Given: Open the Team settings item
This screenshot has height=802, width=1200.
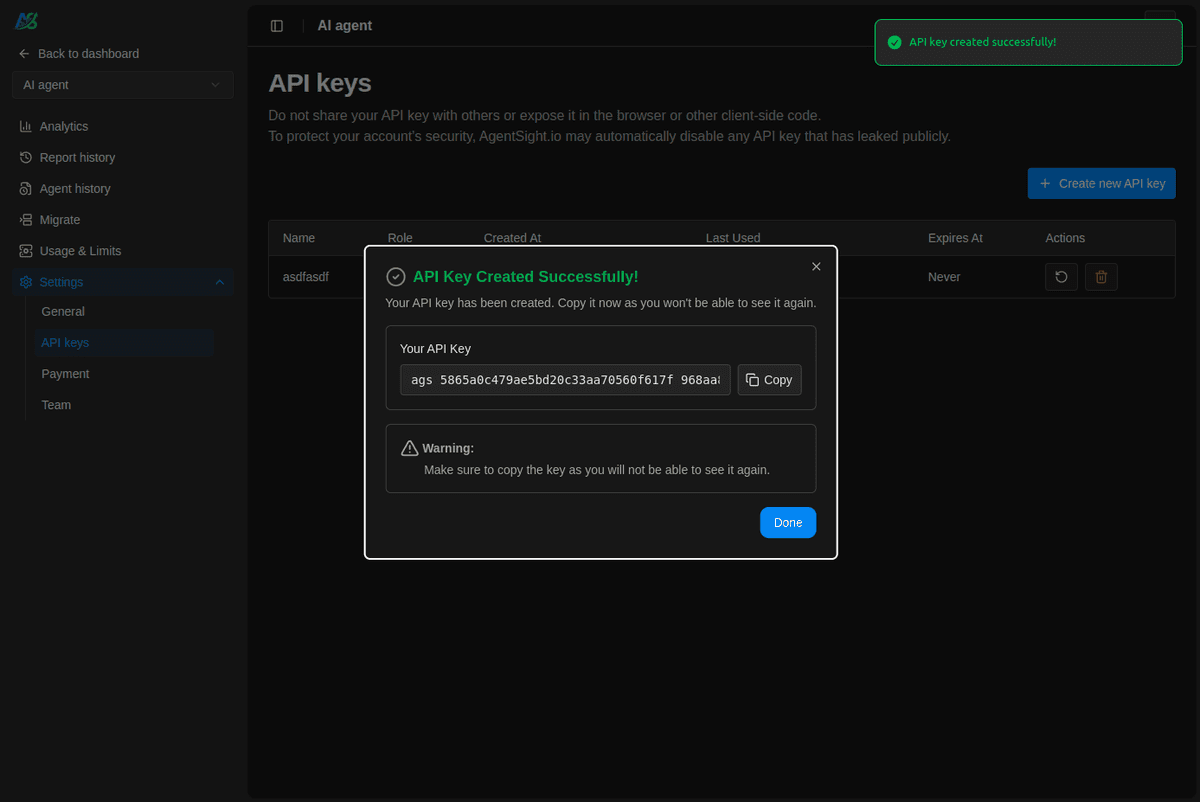Looking at the screenshot, I should click(56, 405).
